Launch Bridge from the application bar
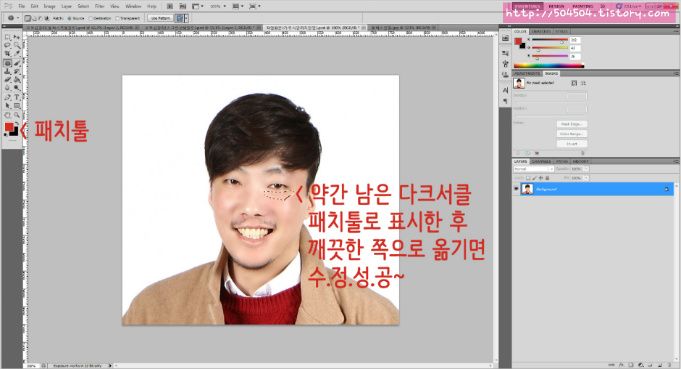 tap(170, 7)
